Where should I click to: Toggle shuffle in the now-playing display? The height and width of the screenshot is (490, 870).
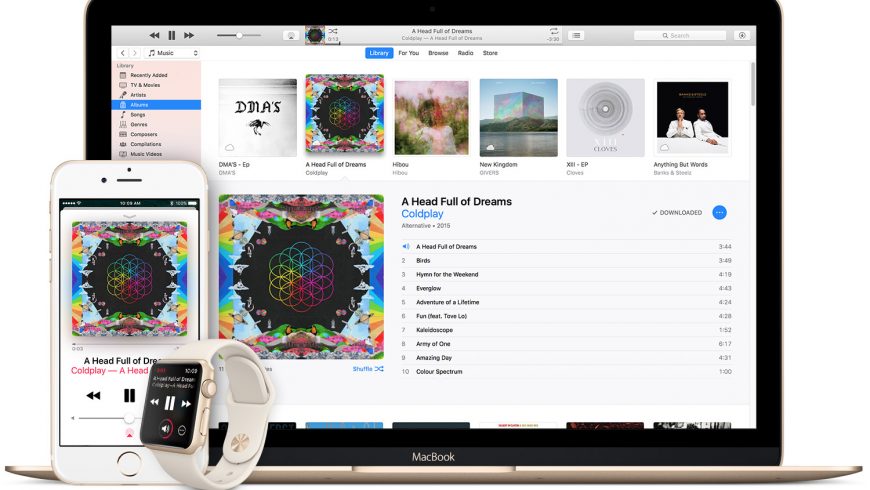(333, 31)
